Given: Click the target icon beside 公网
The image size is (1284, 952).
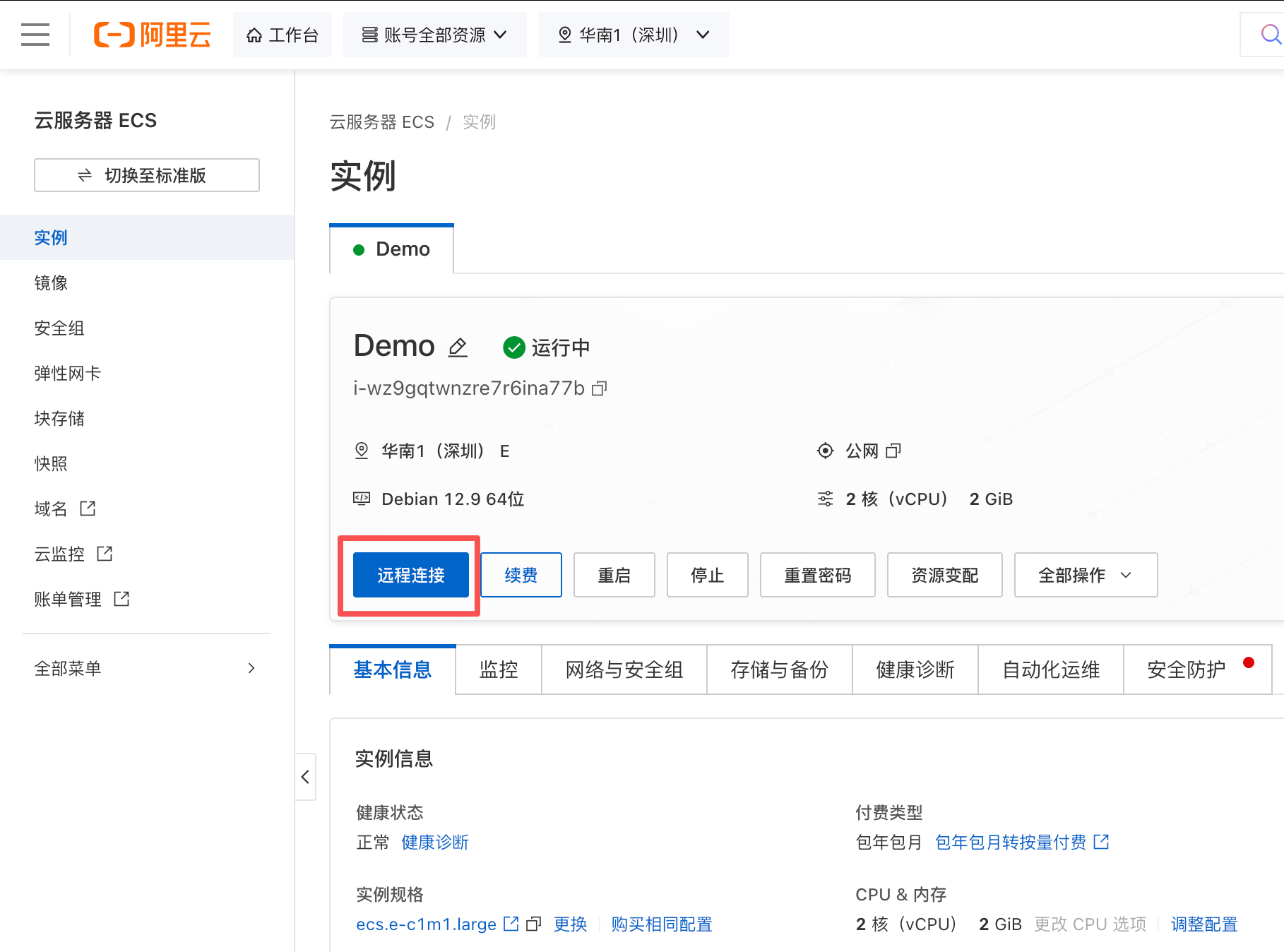Looking at the screenshot, I should click(x=825, y=451).
